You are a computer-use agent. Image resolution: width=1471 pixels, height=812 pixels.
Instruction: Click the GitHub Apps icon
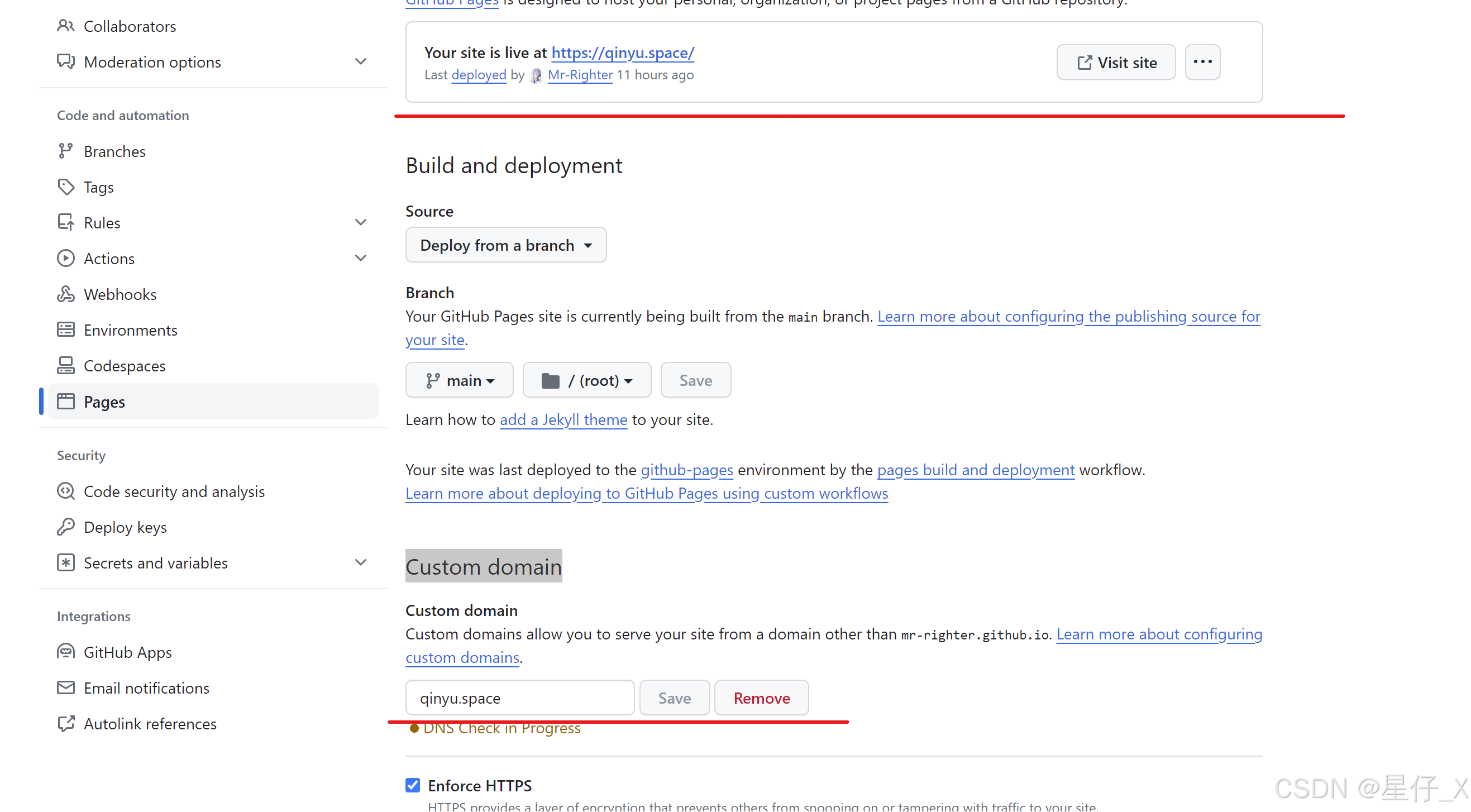(66, 652)
